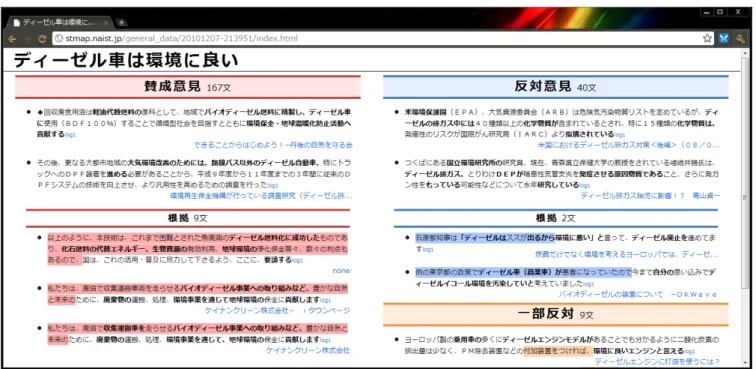The width and height of the screenshot is (756, 369).
Task: Click the 根拠 9文 subheading
Action: click(188, 218)
